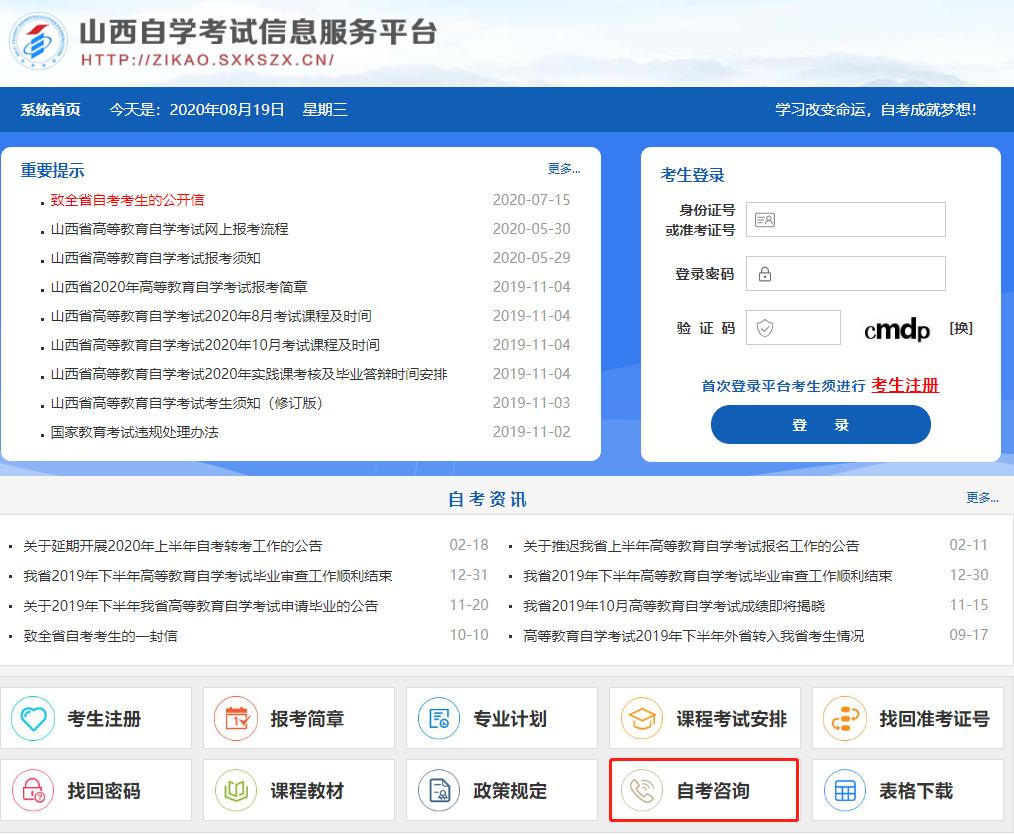Screen dimensions: 1014x834
Task: Open 更多 in the 自考资讯 section
Action: click(x=977, y=497)
